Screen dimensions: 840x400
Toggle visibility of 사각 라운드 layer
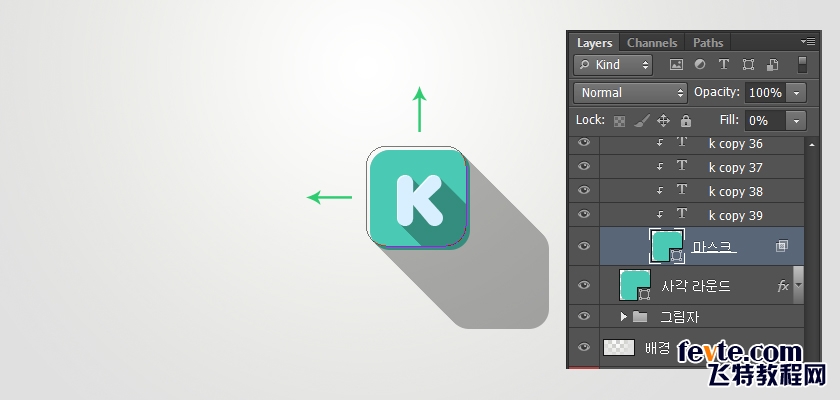click(x=584, y=285)
